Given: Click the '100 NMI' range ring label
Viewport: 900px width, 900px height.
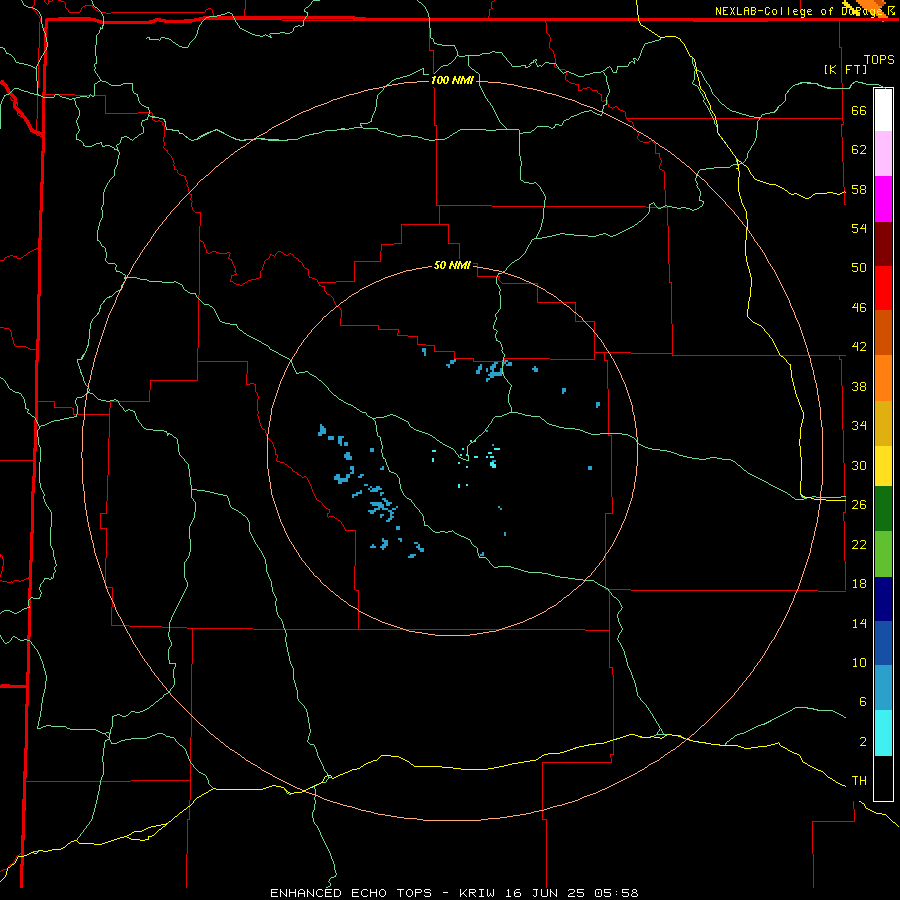Looking at the screenshot, I should (x=452, y=80).
